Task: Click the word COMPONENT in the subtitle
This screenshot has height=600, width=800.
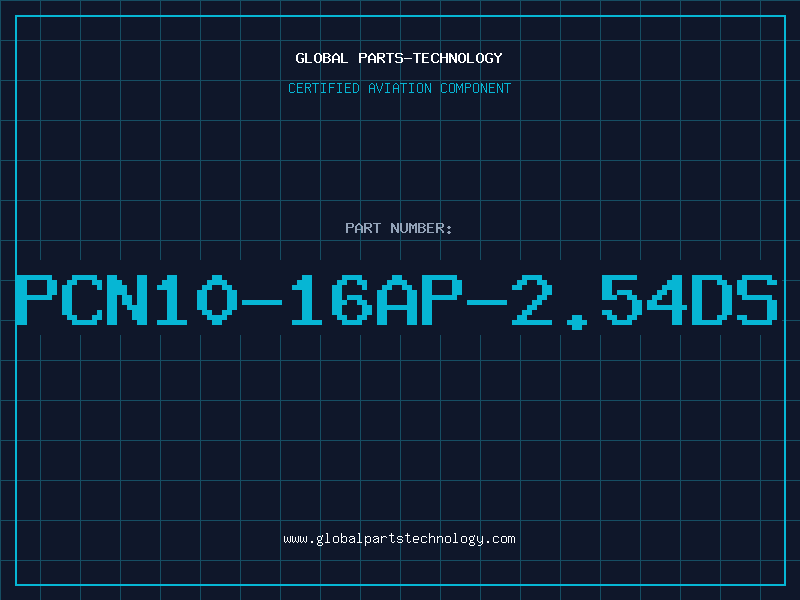Action: click(476, 88)
